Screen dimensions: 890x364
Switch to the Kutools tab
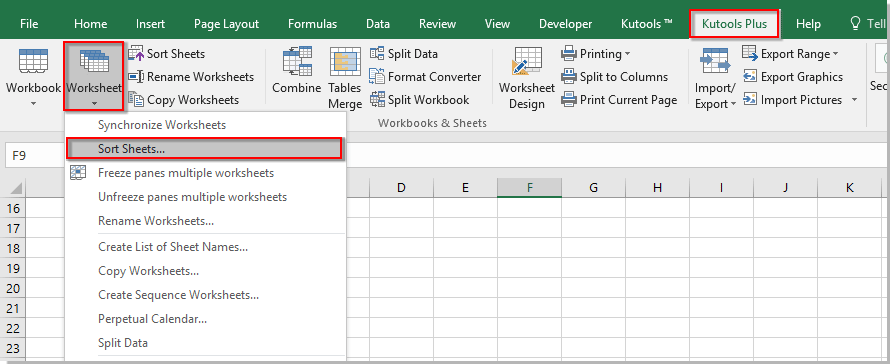coord(647,24)
